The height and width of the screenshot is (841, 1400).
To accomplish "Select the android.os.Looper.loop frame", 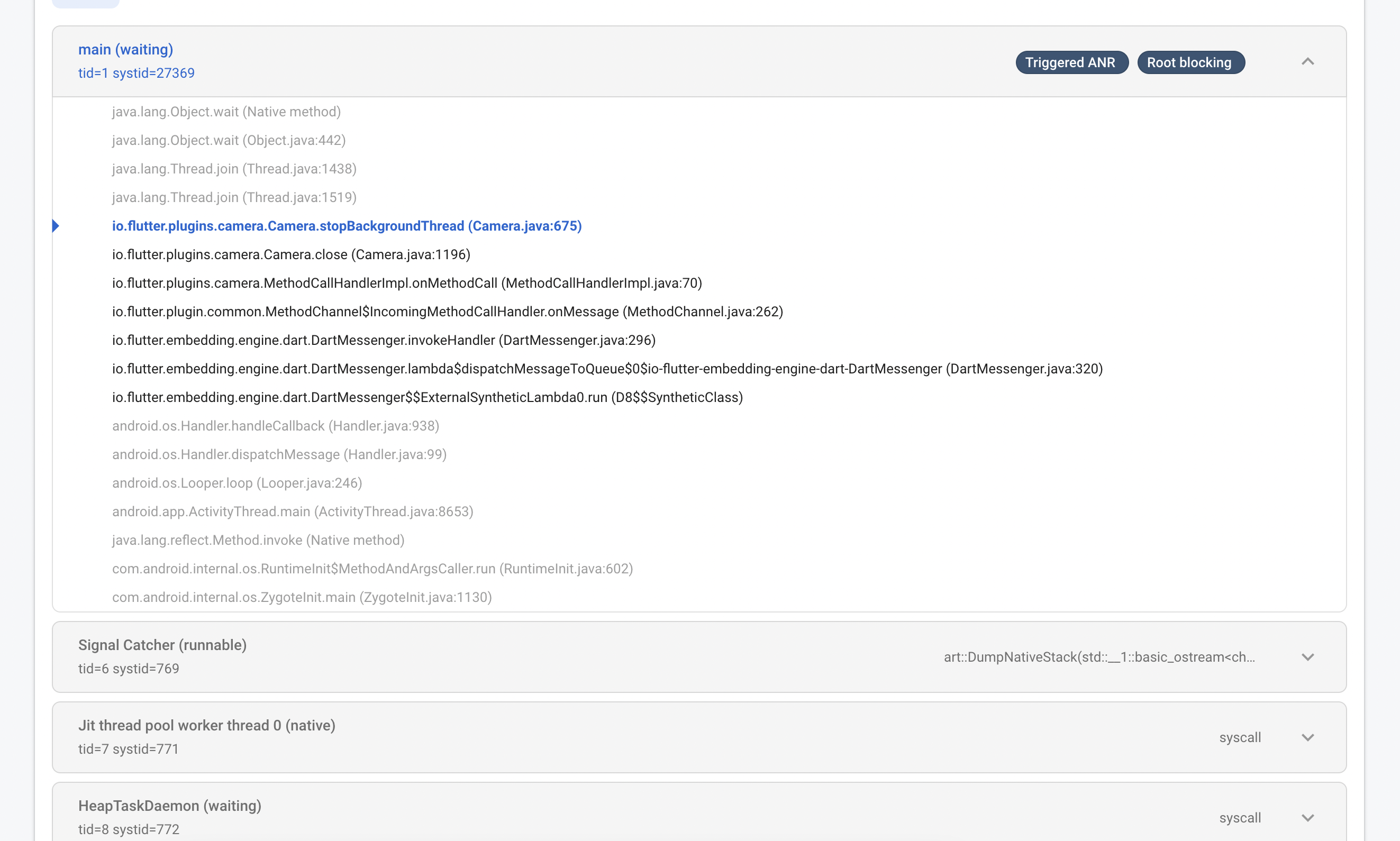I will (237, 483).
